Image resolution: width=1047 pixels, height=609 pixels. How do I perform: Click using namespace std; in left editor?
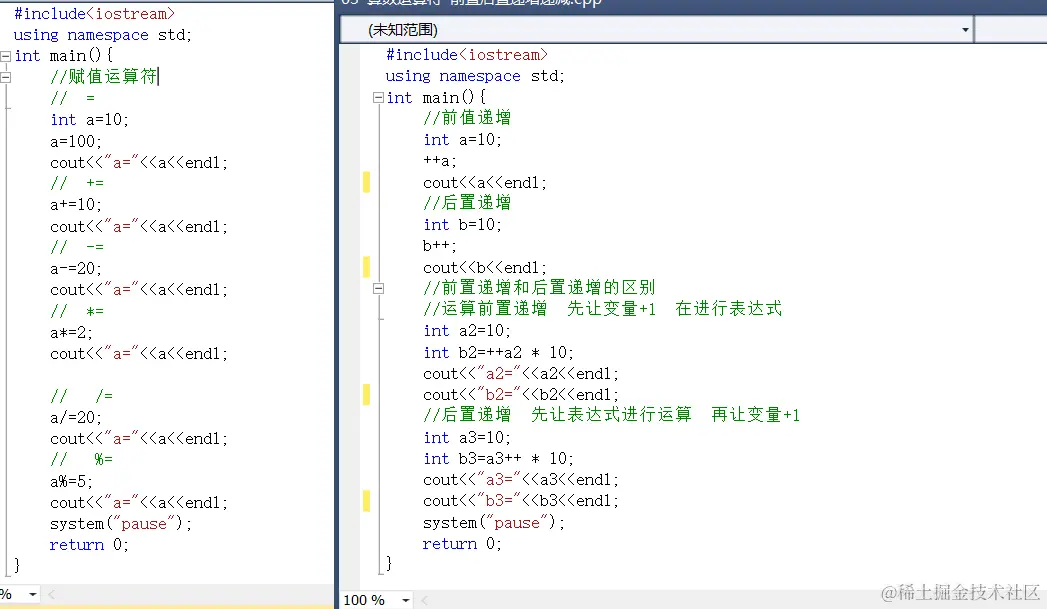103,35
